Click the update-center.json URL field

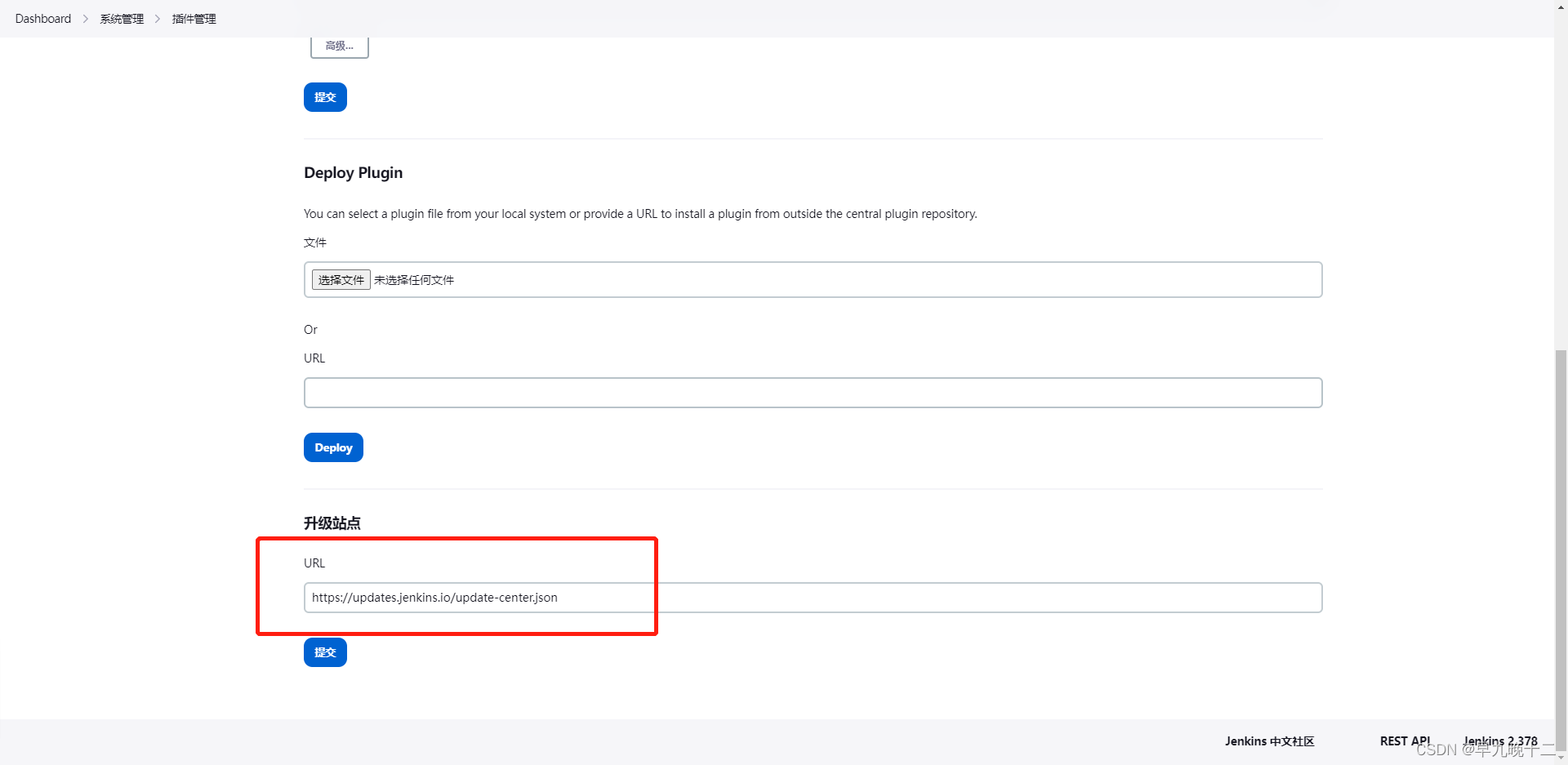point(813,598)
